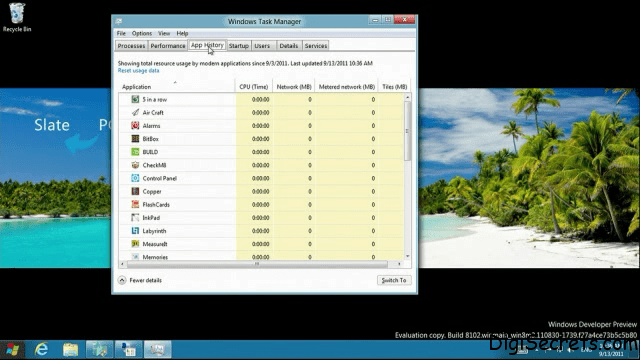Click the BUILD app icon
Screen dimensions: 640x360
point(135,152)
